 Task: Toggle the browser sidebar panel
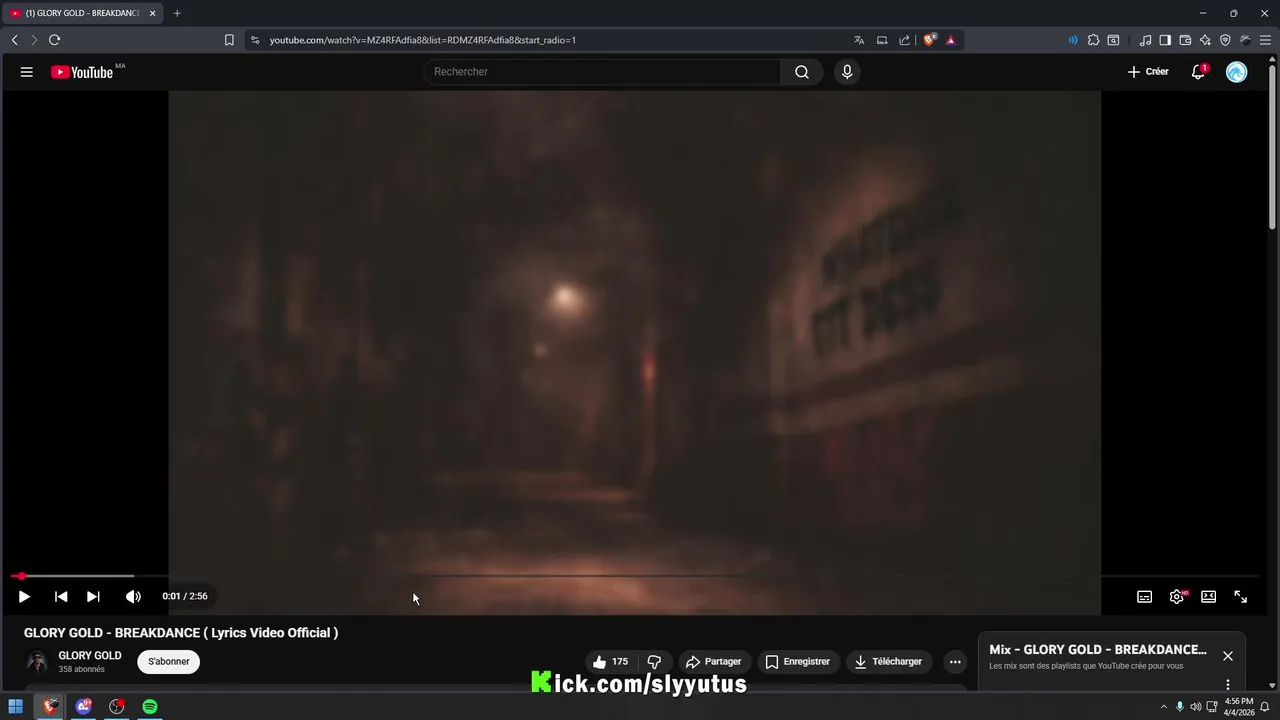(1165, 40)
